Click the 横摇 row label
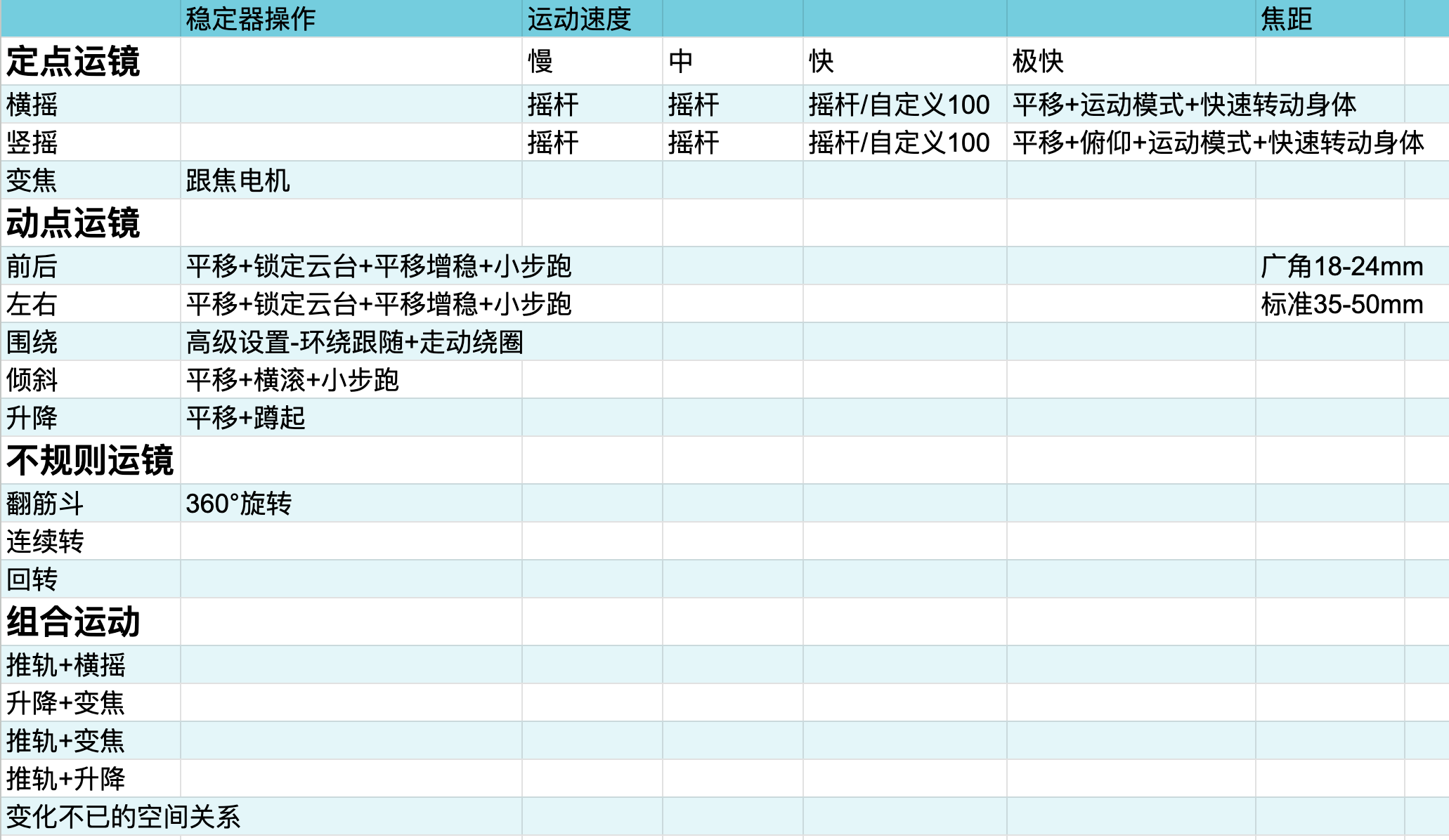 (91, 105)
